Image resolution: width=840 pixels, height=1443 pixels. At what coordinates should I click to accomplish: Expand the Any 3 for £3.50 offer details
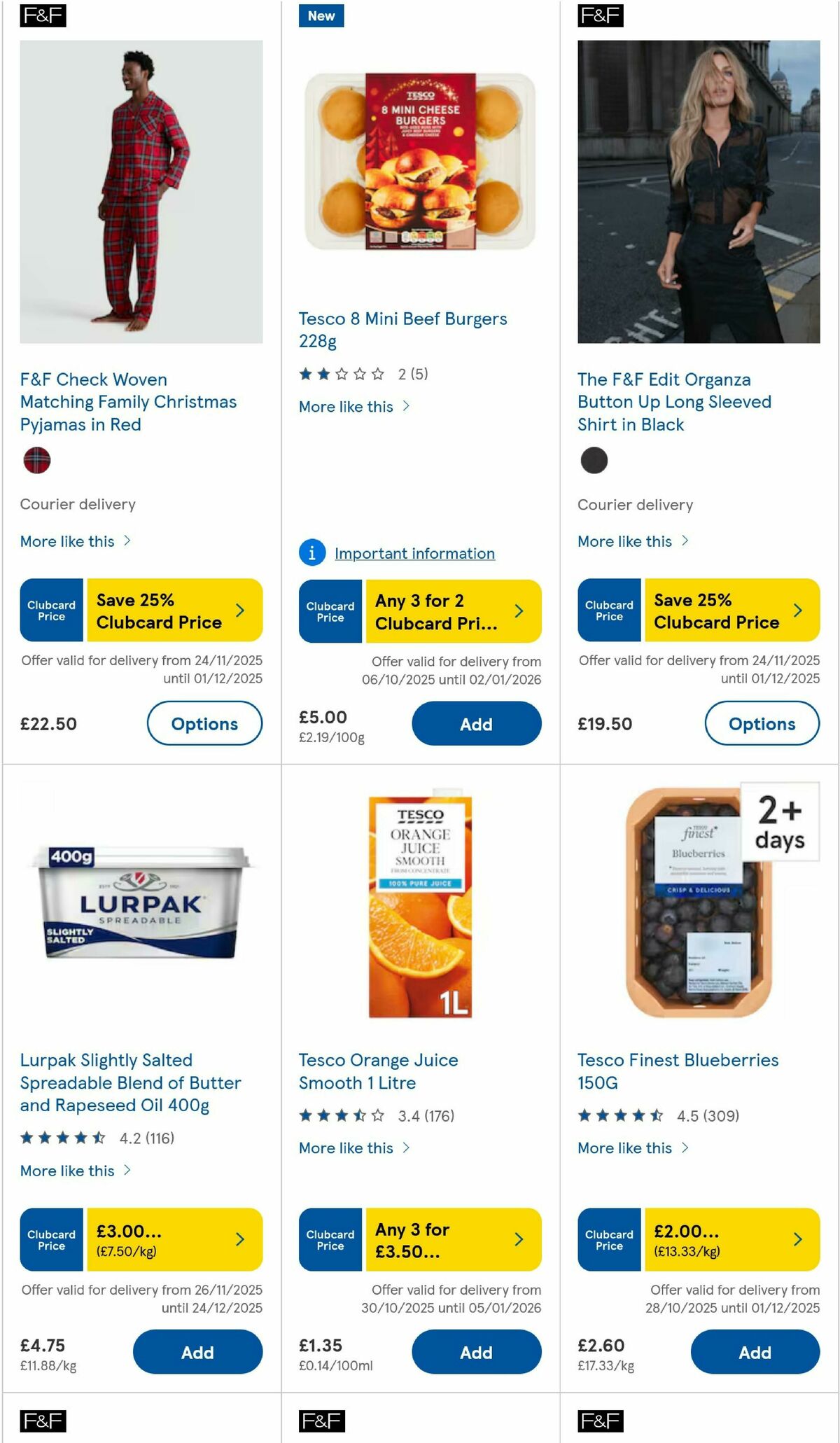(519, 1239)
